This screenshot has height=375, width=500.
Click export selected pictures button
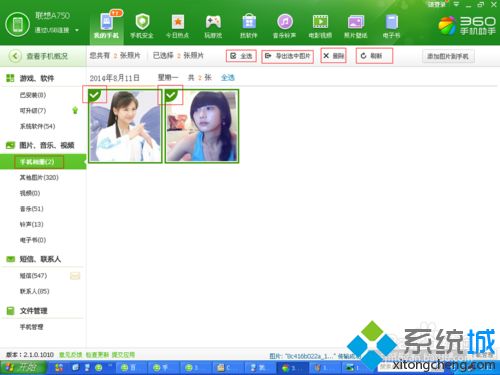[x=287, y=56]
